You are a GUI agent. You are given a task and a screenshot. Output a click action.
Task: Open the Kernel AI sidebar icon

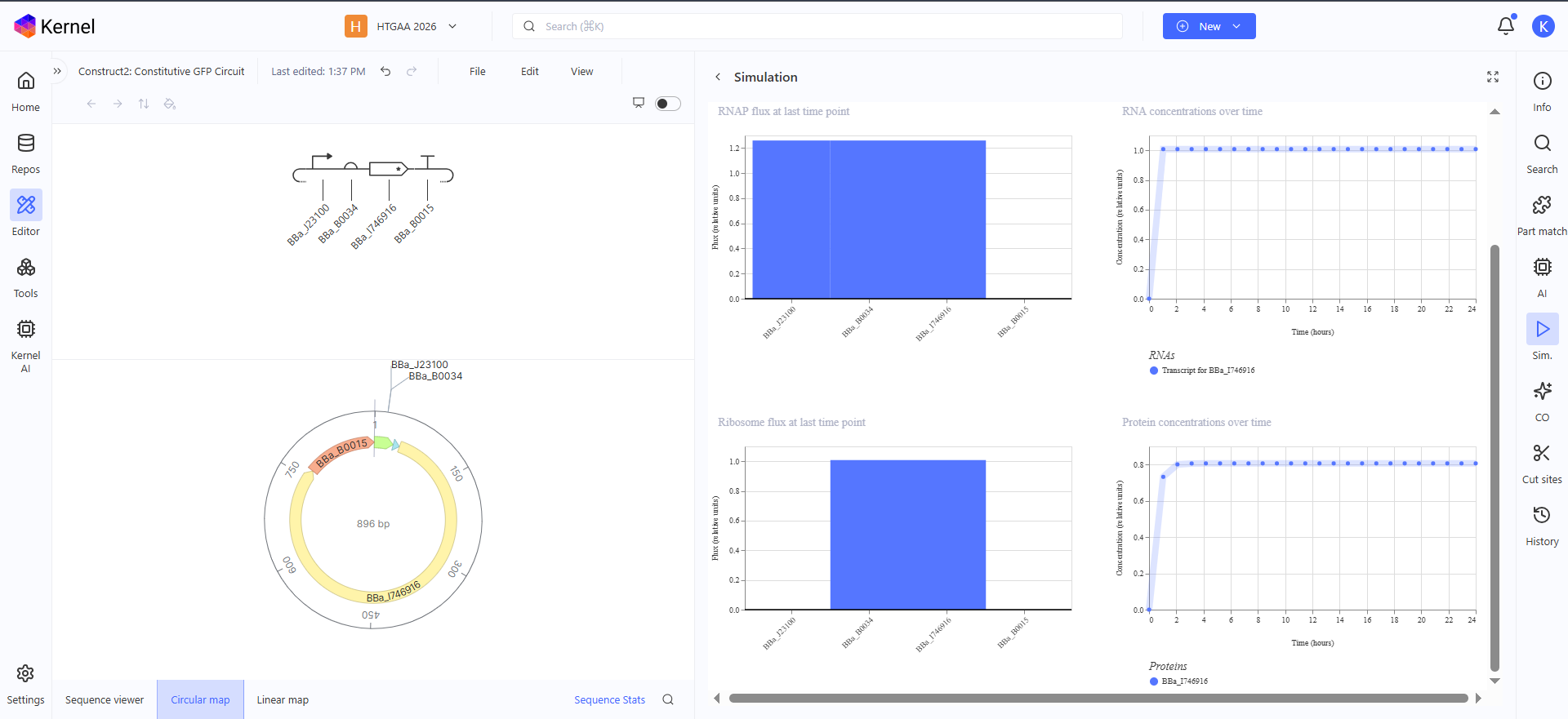[x=26, y=329]
